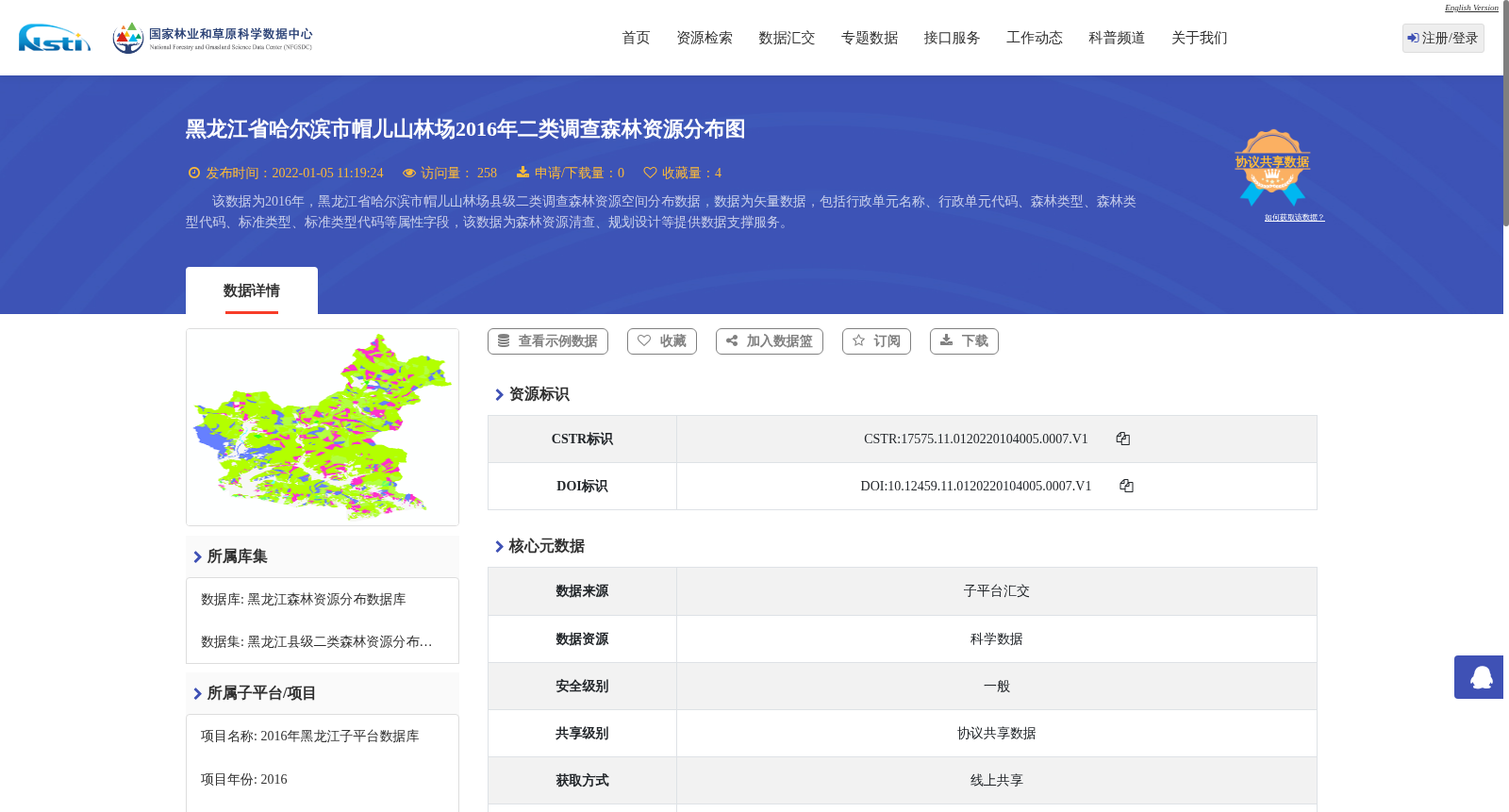Viewport: 1509px width, 812px height.
Task: Click the page vertical scrollbar
Action: point(1506,113)
